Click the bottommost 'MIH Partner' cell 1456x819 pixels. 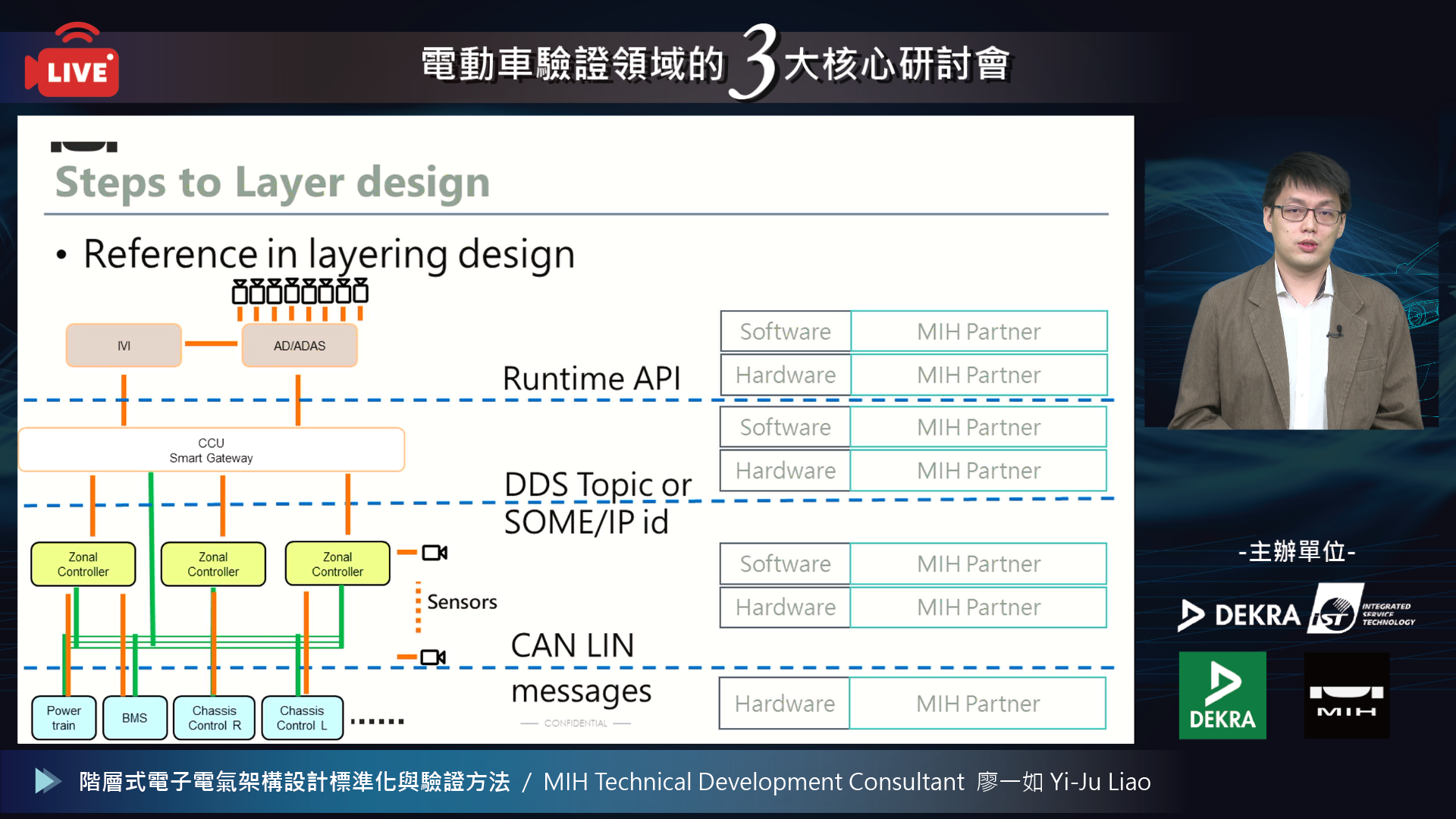[978, 704]
